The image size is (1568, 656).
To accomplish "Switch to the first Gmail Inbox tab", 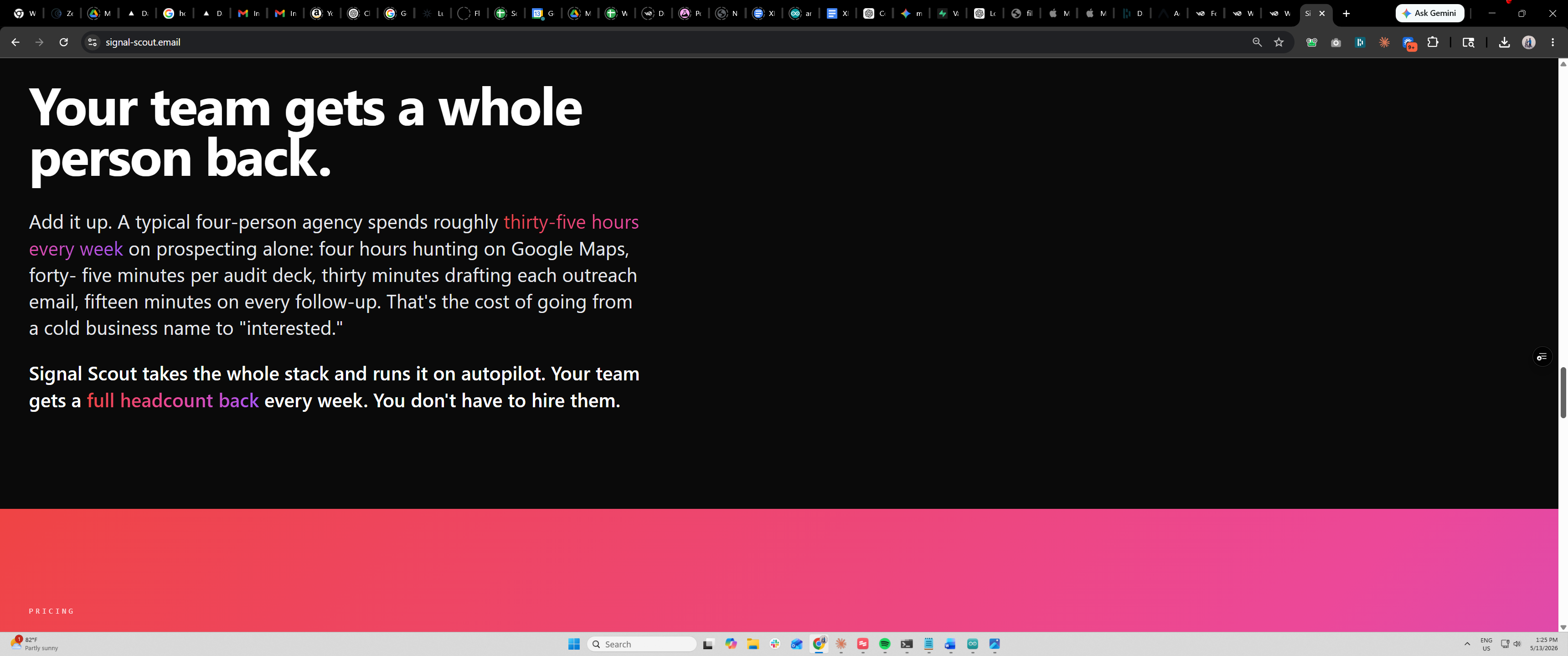I will pyautogui.click(x=248, y=13).
